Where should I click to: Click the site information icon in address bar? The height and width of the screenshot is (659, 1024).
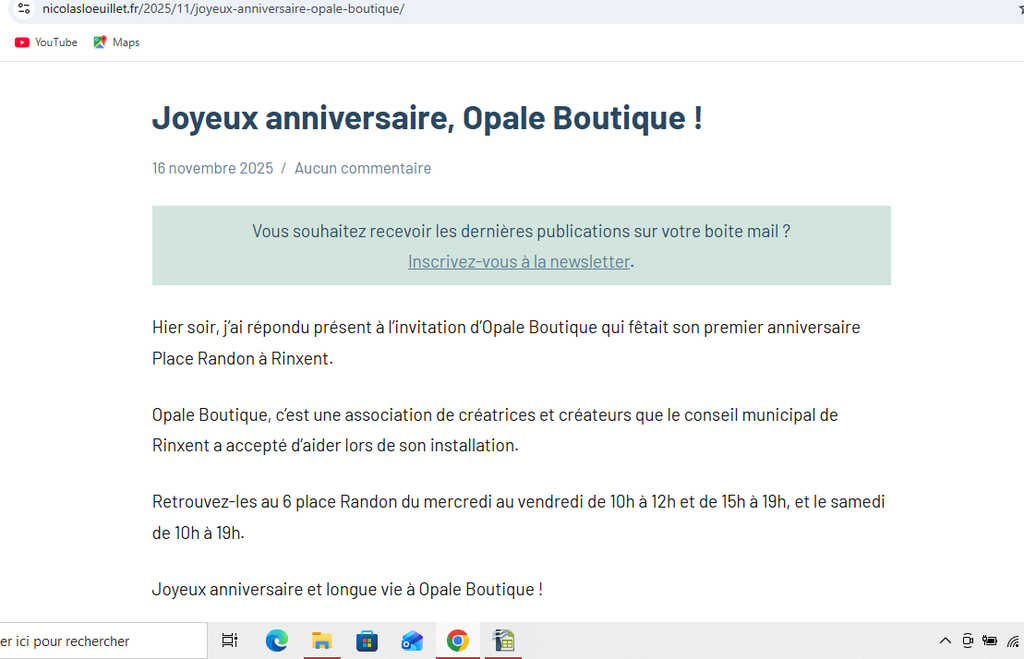[24, 9]
